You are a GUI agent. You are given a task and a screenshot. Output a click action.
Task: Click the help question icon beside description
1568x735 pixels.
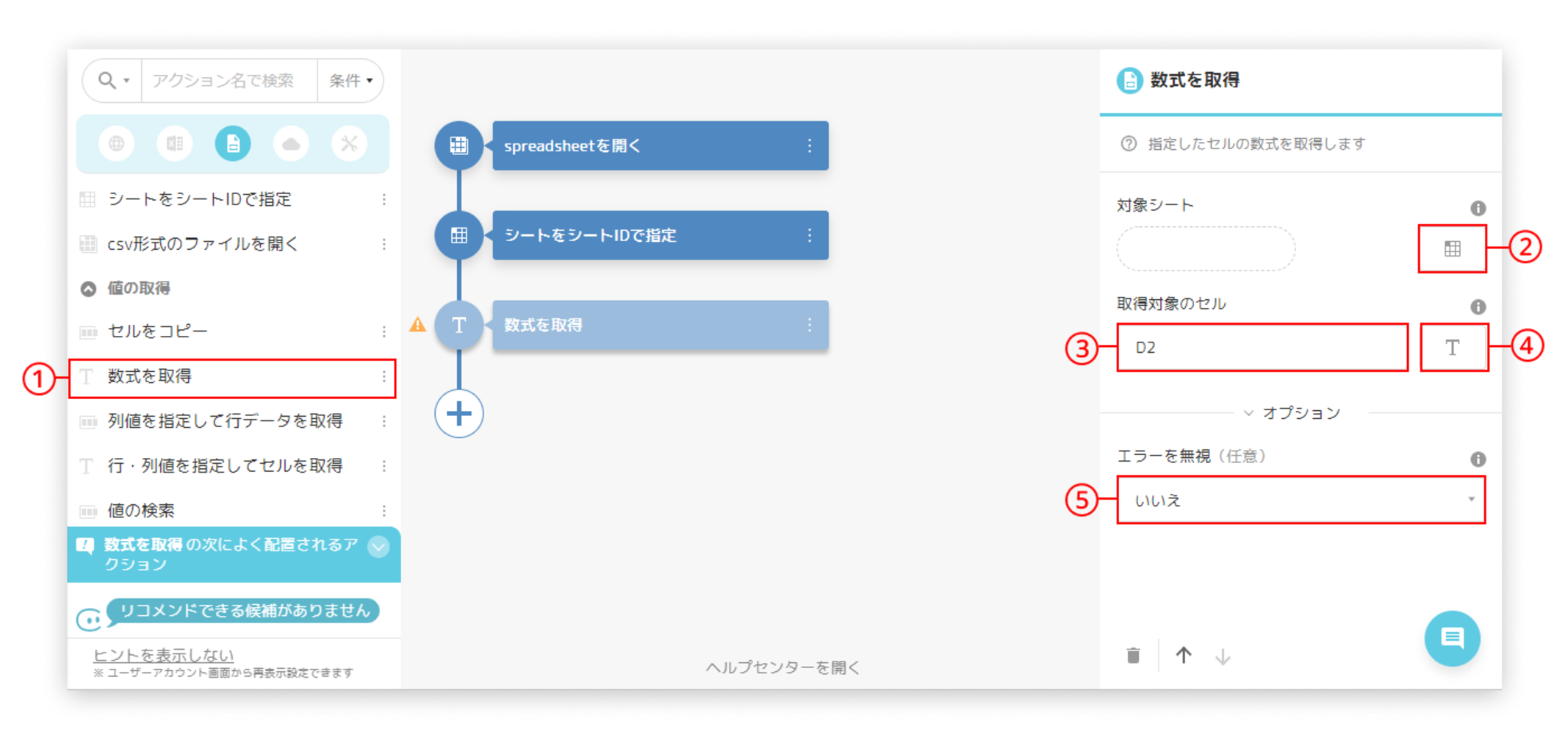pos(1129,144)
